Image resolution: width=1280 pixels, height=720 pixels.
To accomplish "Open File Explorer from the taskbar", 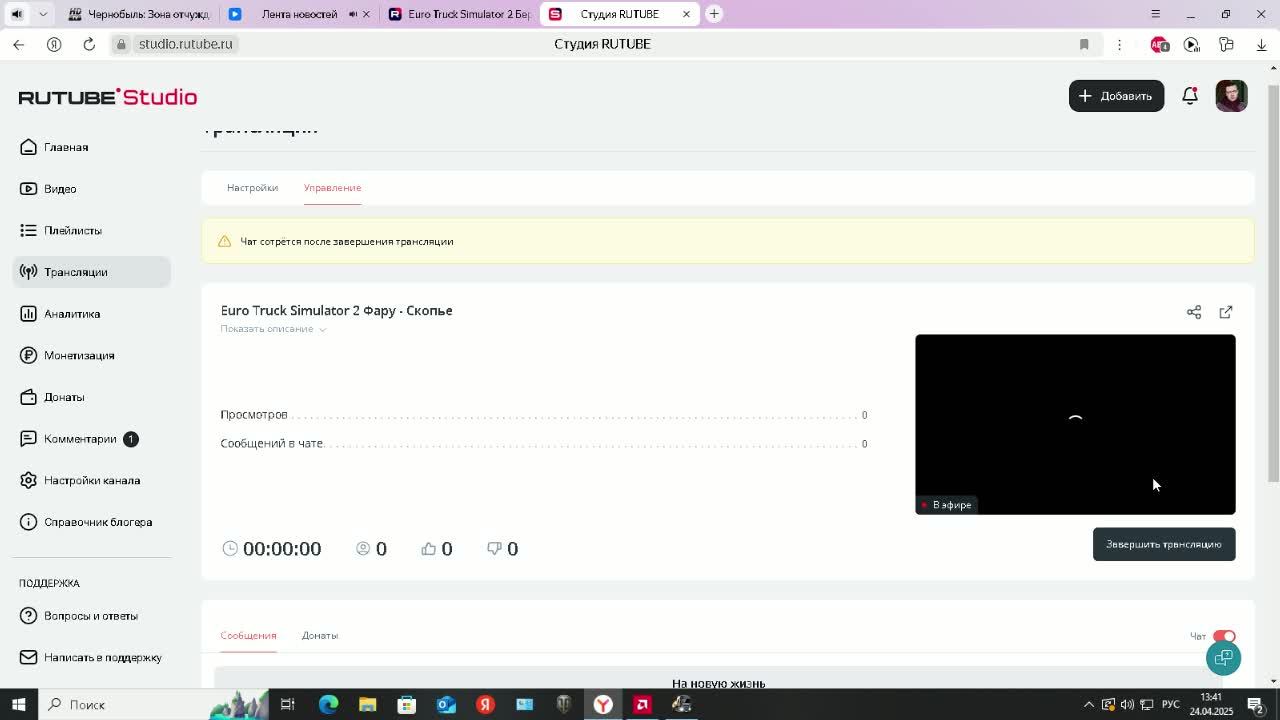I will click(367, 704).
